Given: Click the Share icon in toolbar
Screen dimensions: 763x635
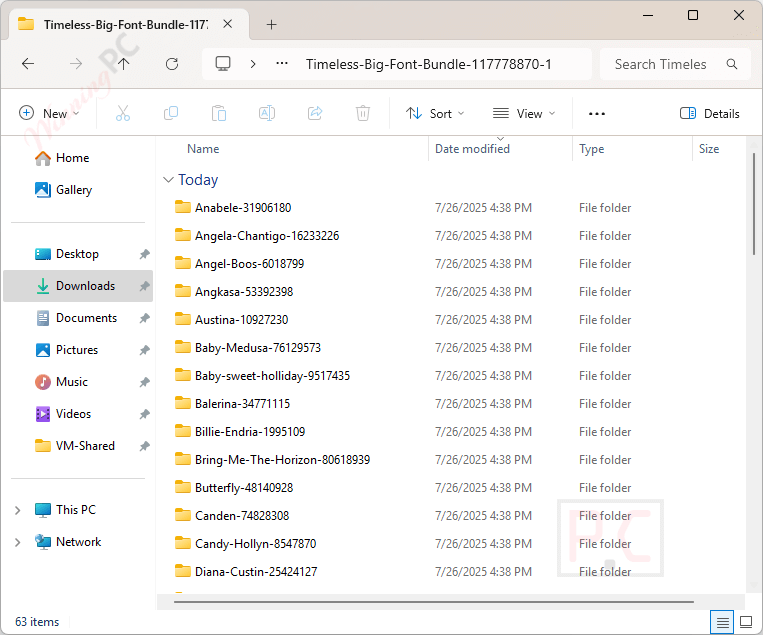Looking at the screenshot, I should click(315, 113).
